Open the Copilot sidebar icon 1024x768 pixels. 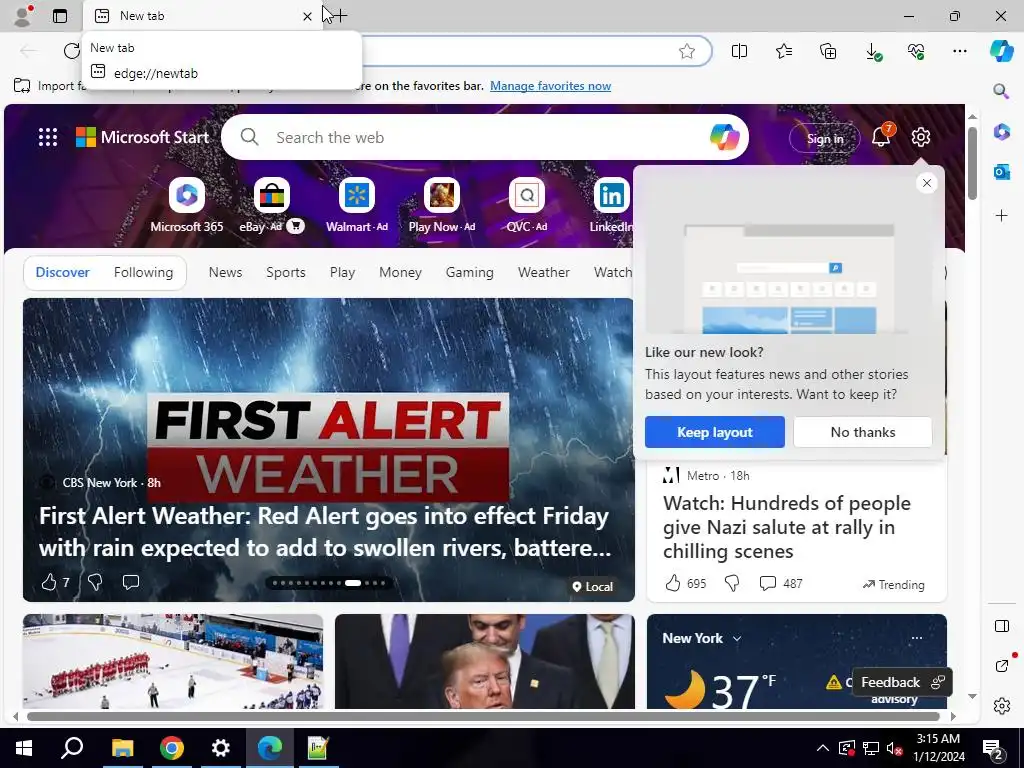tap(1001, 51)
